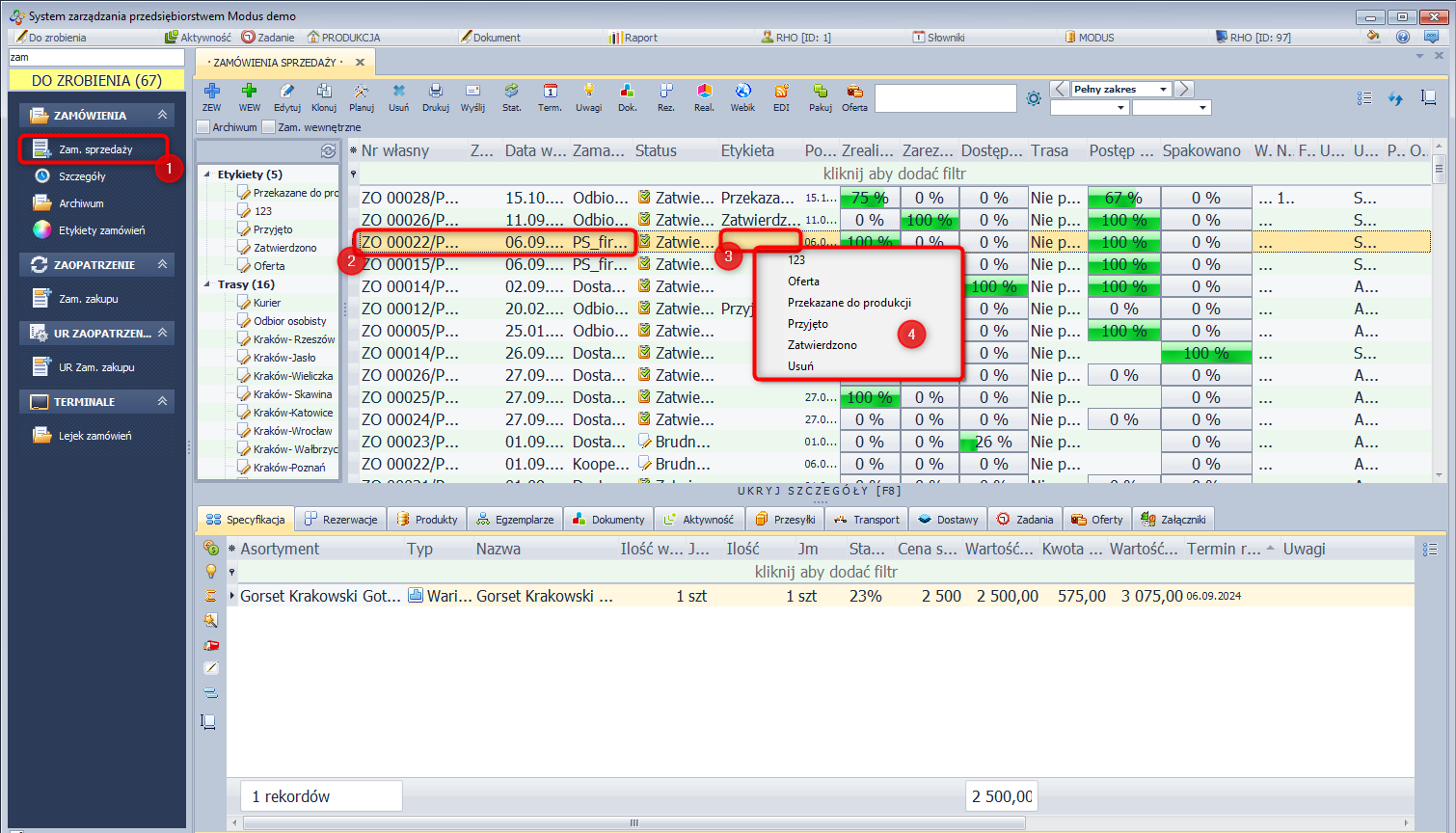This screenshot has height=833, width=1456.
Task: Open the EDI toolbar icon
Action: tap(781, 96)
